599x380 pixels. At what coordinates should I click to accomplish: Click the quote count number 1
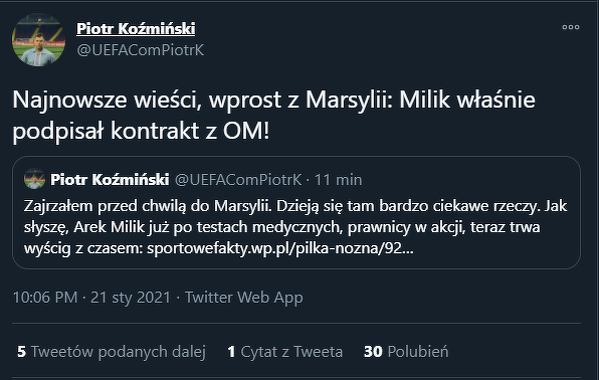tap(231, 352)
